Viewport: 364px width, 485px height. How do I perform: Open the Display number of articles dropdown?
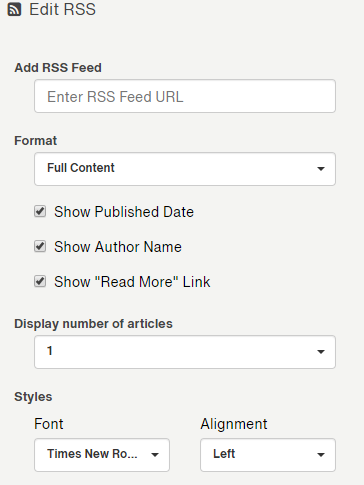point(185,352)
